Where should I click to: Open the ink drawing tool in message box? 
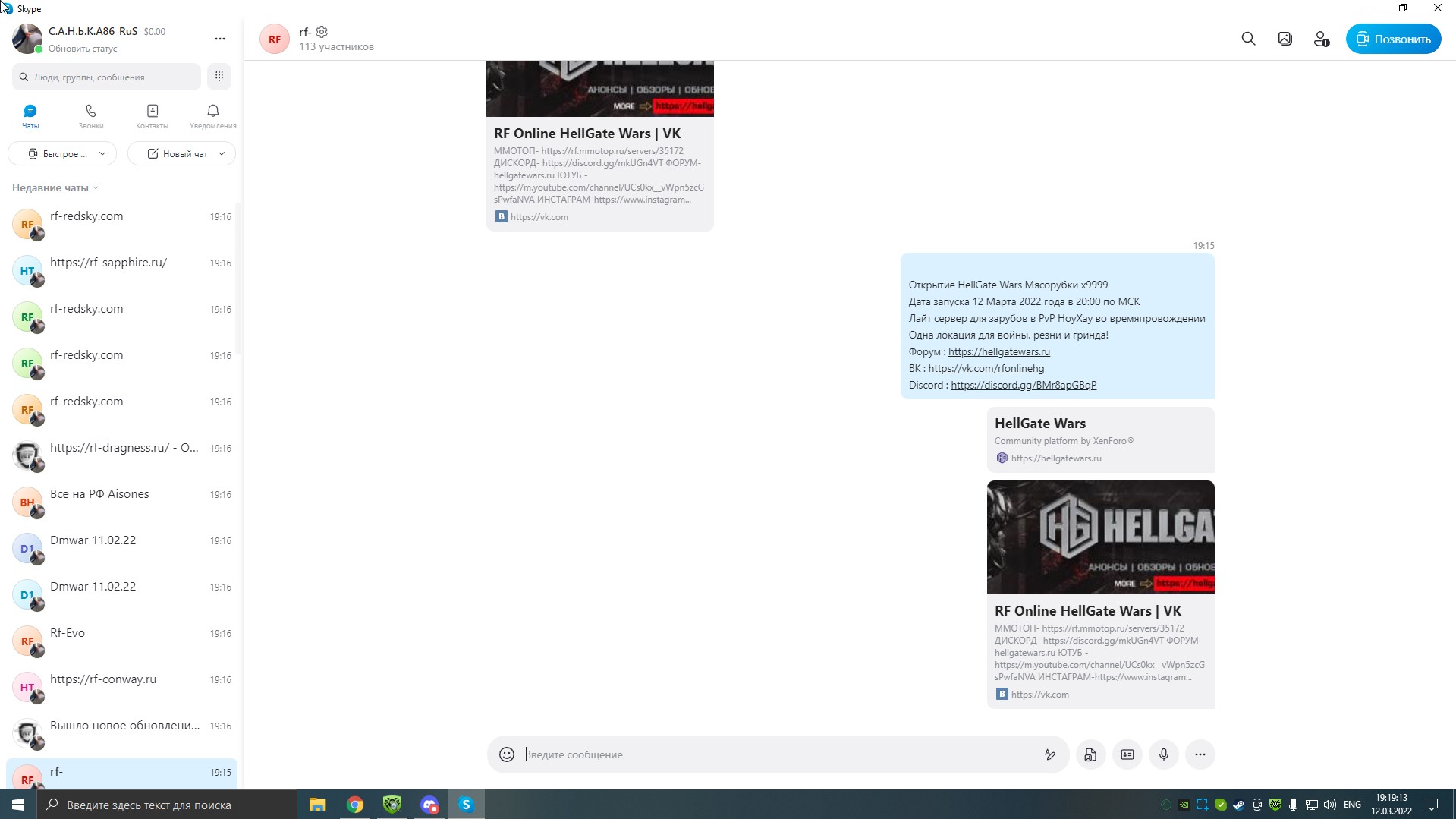[1049, 754]
